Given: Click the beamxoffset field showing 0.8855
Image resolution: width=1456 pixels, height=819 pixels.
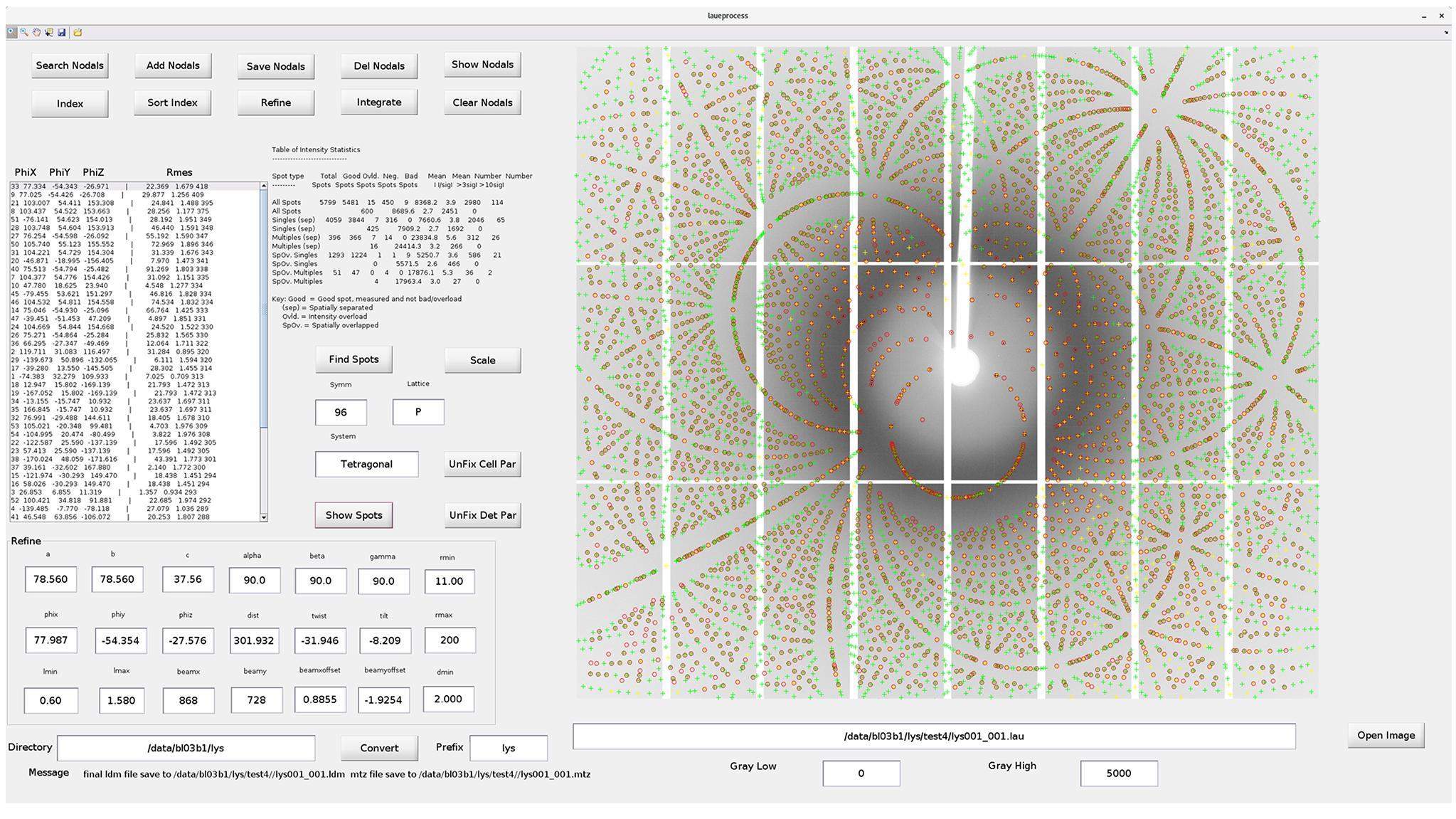Looking at the screenshot, I should pos(320,699).
